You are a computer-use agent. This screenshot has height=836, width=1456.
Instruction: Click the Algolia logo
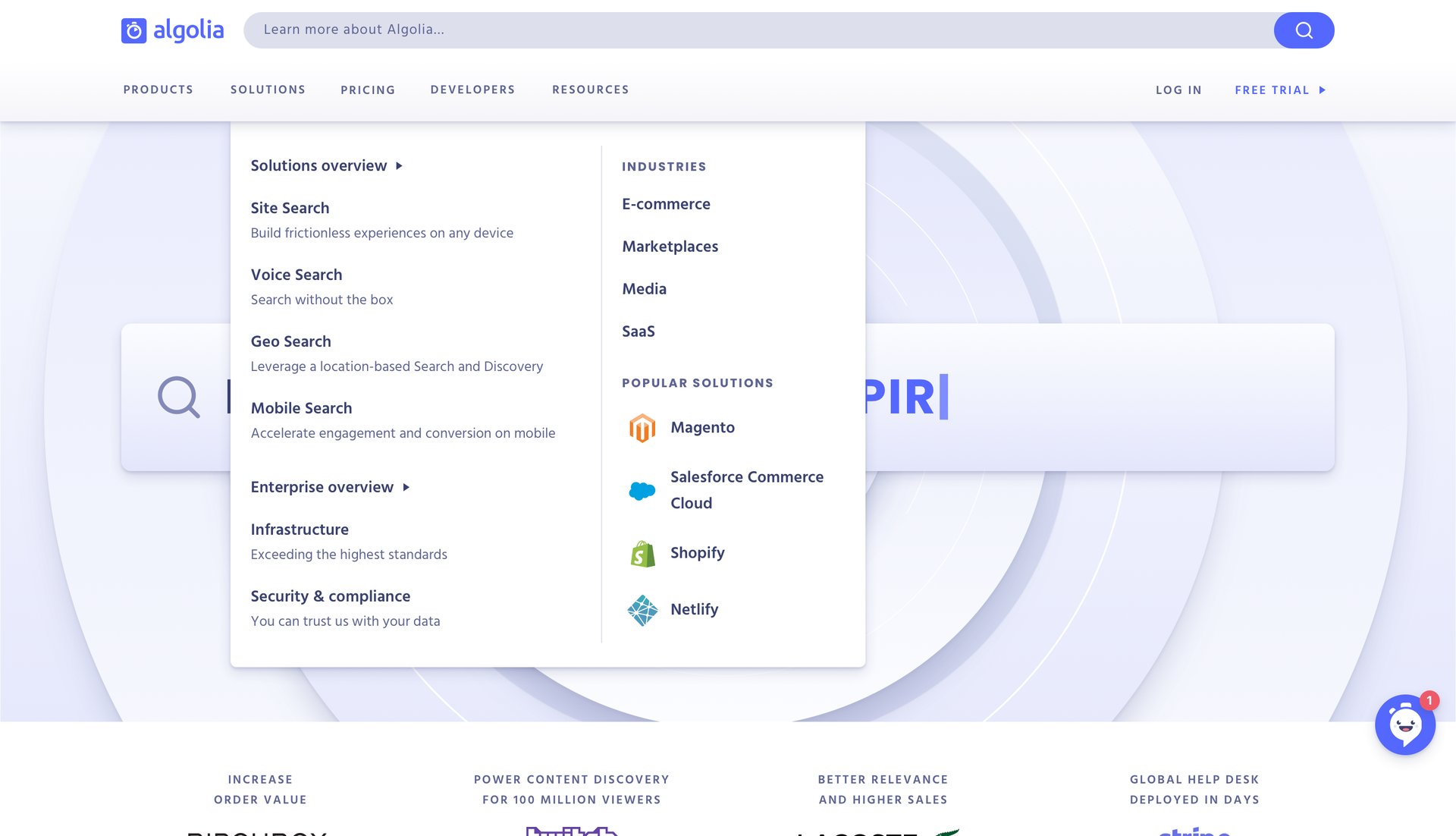pyautogui.click(x=173, y=30)
